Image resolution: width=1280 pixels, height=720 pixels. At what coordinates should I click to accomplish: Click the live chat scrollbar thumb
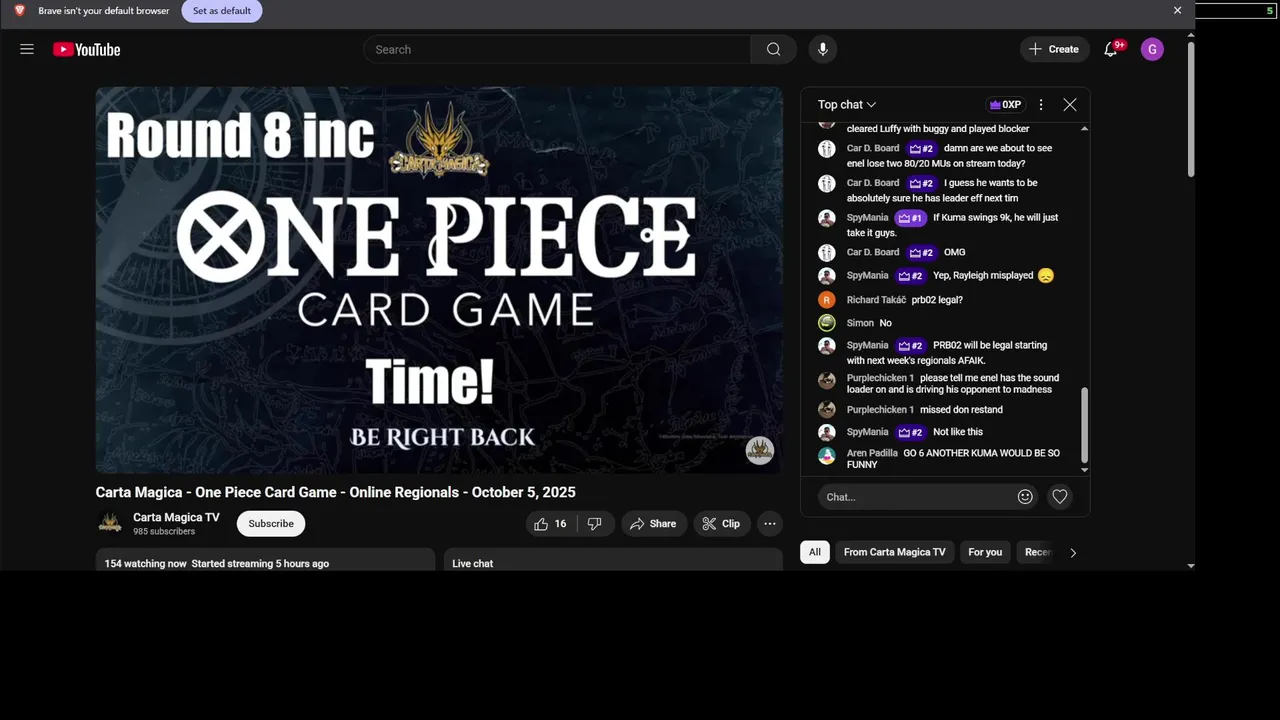[1084, 423]
